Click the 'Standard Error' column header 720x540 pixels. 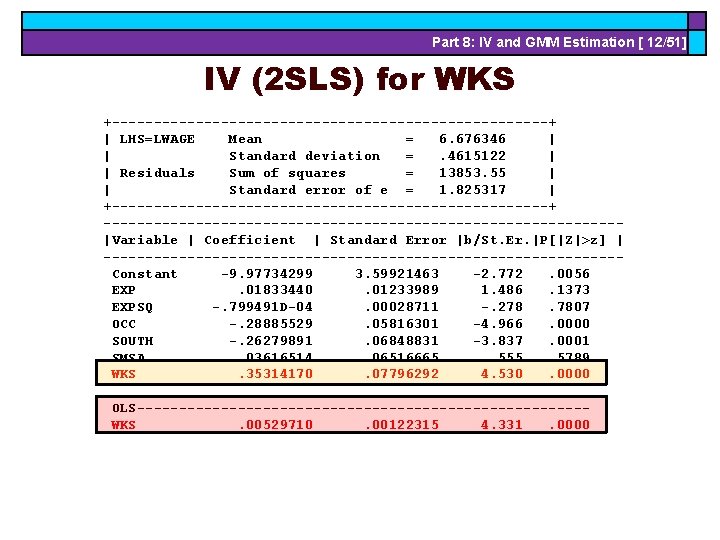click(x=388, y=240)
